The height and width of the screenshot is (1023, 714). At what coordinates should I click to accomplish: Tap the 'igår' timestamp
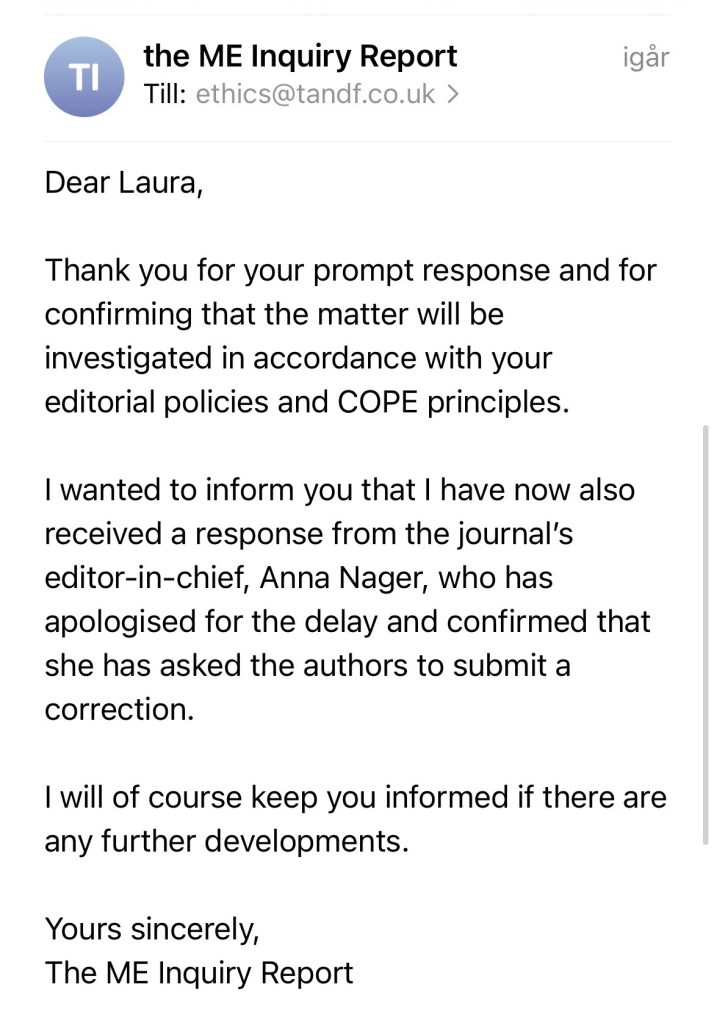click(644, 57)
